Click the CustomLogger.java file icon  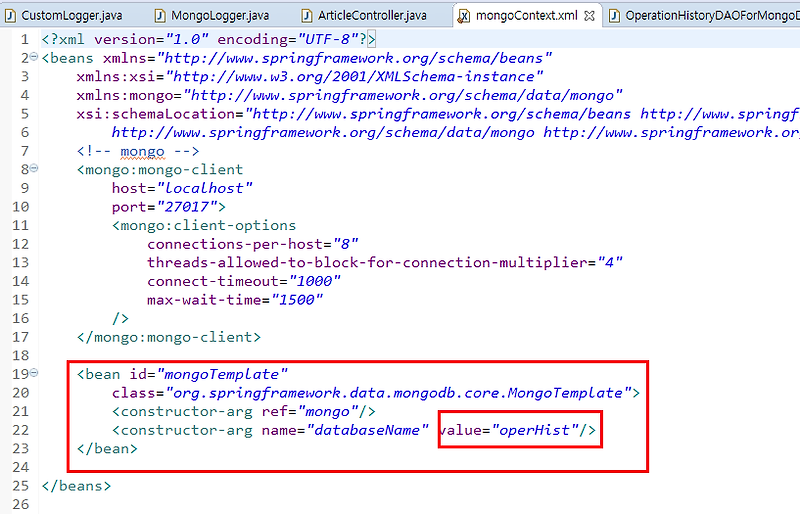(x=10, y=16)
